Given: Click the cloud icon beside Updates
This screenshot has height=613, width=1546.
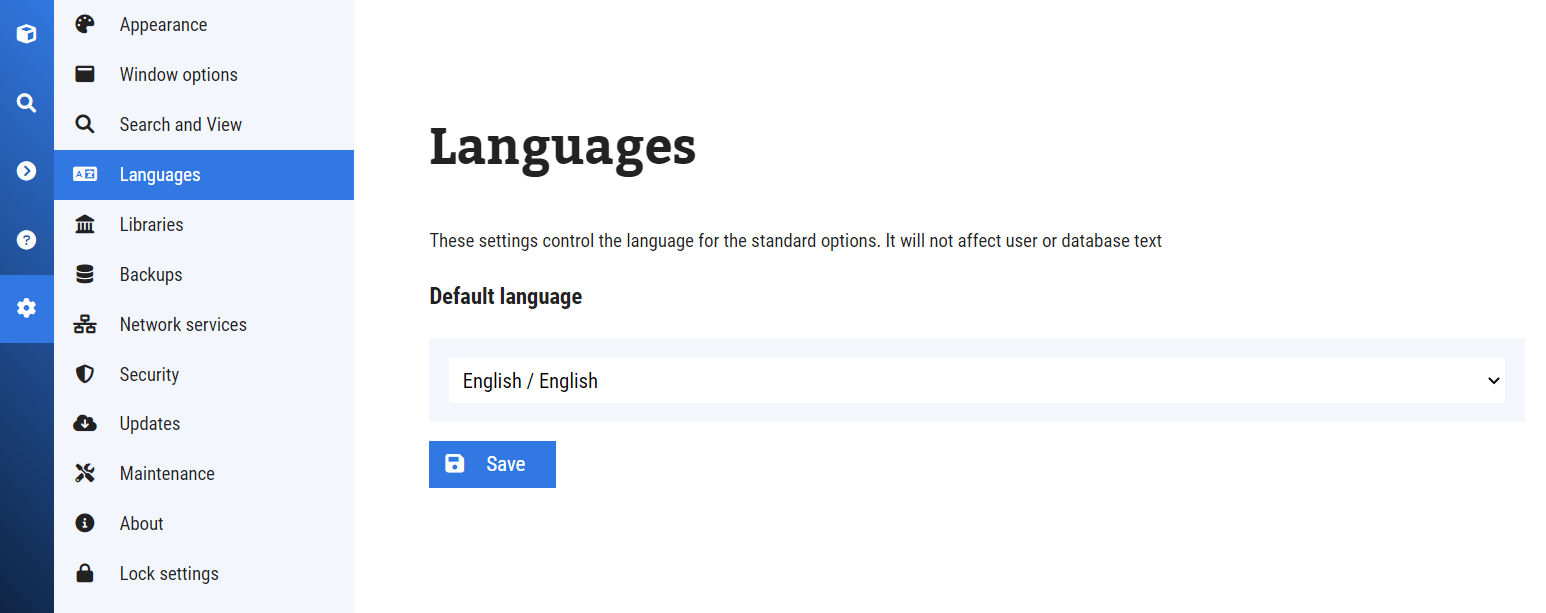Looking at the screenshot, I should click(84, 423).
